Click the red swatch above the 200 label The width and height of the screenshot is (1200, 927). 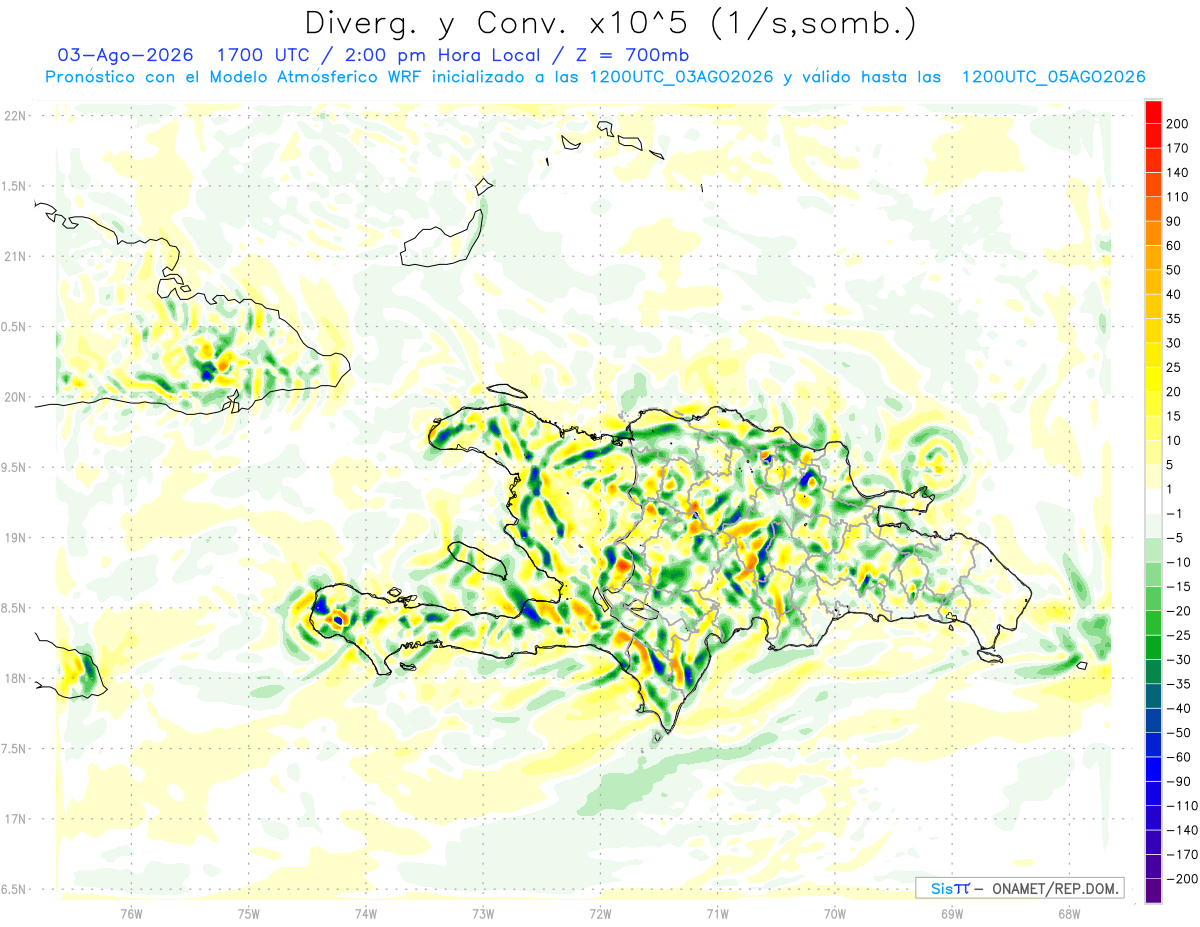click(x=1153, y=112)
